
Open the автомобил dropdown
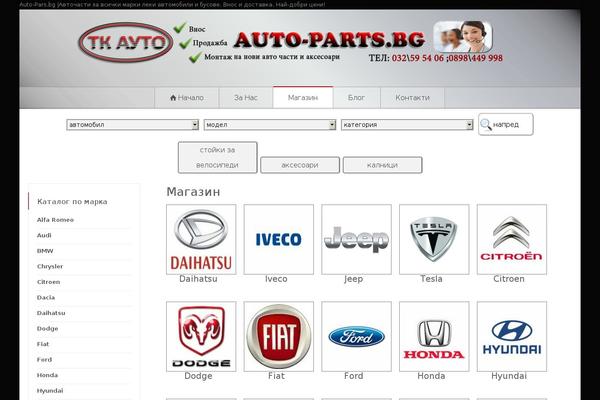point(132,124)
